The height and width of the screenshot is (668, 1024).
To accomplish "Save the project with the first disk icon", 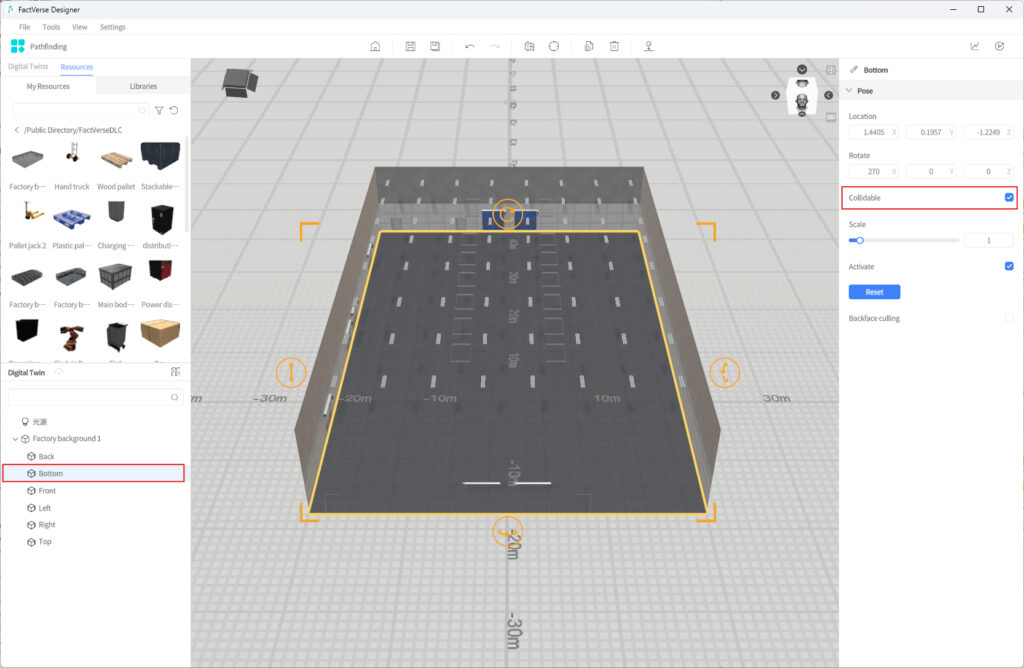I will (410, 46).
